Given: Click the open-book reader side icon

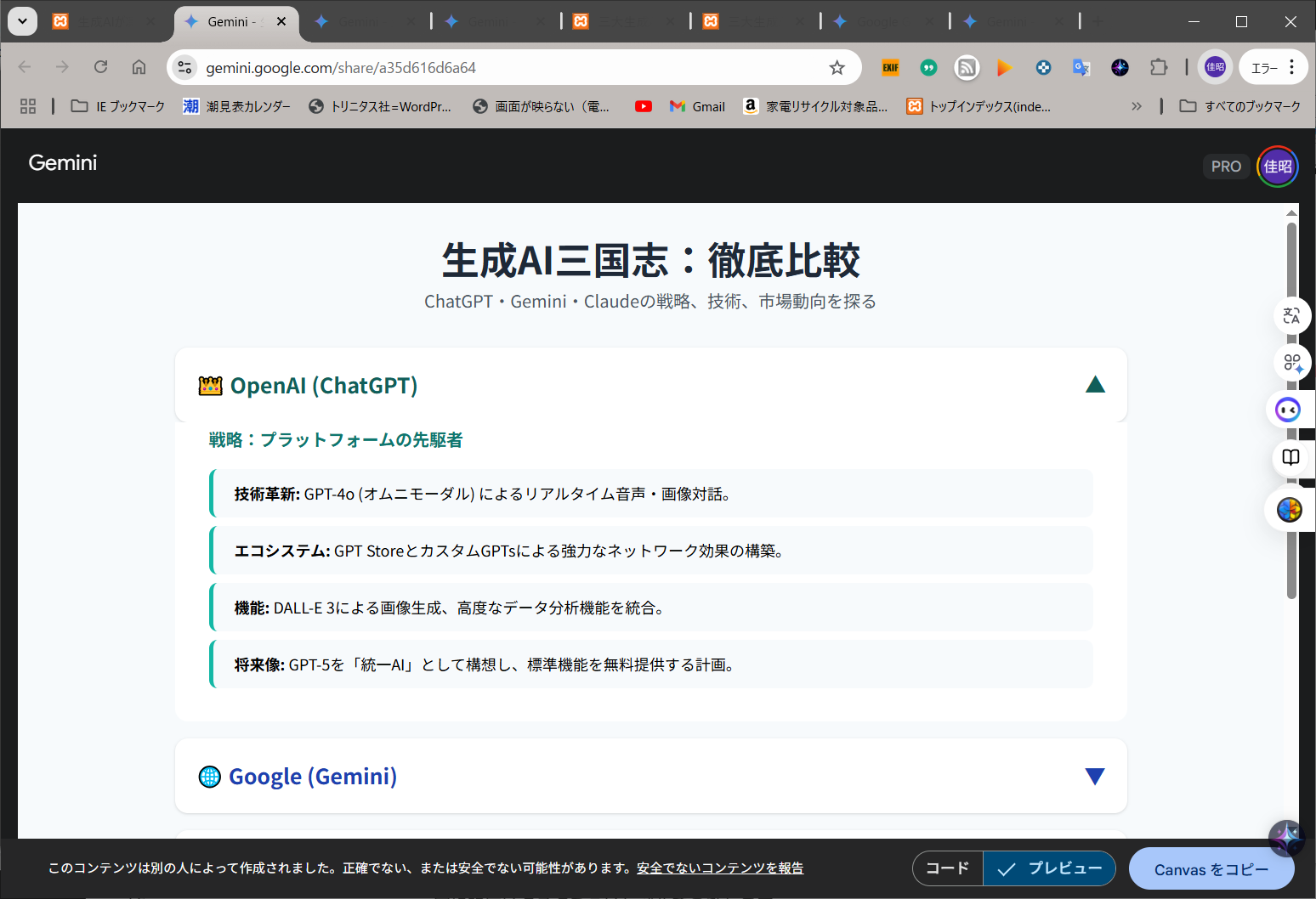Looking at the screenshot, I should click(x=1290, y=458).
